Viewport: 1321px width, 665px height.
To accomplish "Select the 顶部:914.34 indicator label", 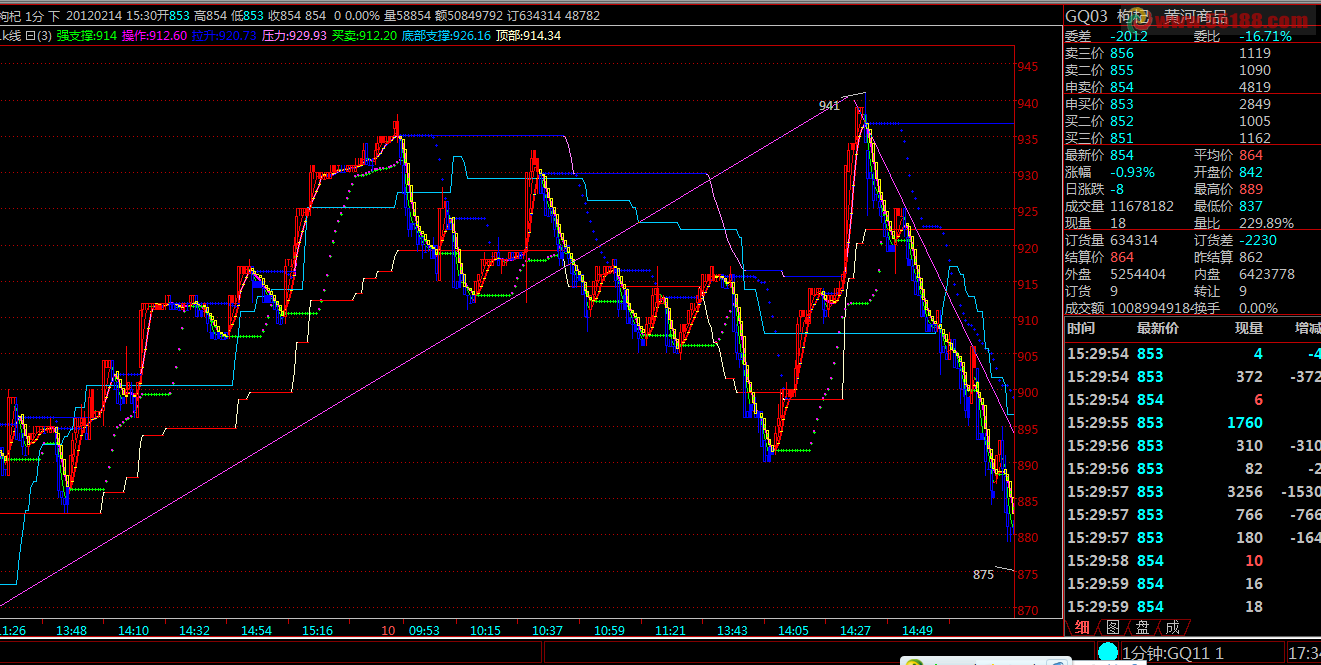I will point(528,36).
